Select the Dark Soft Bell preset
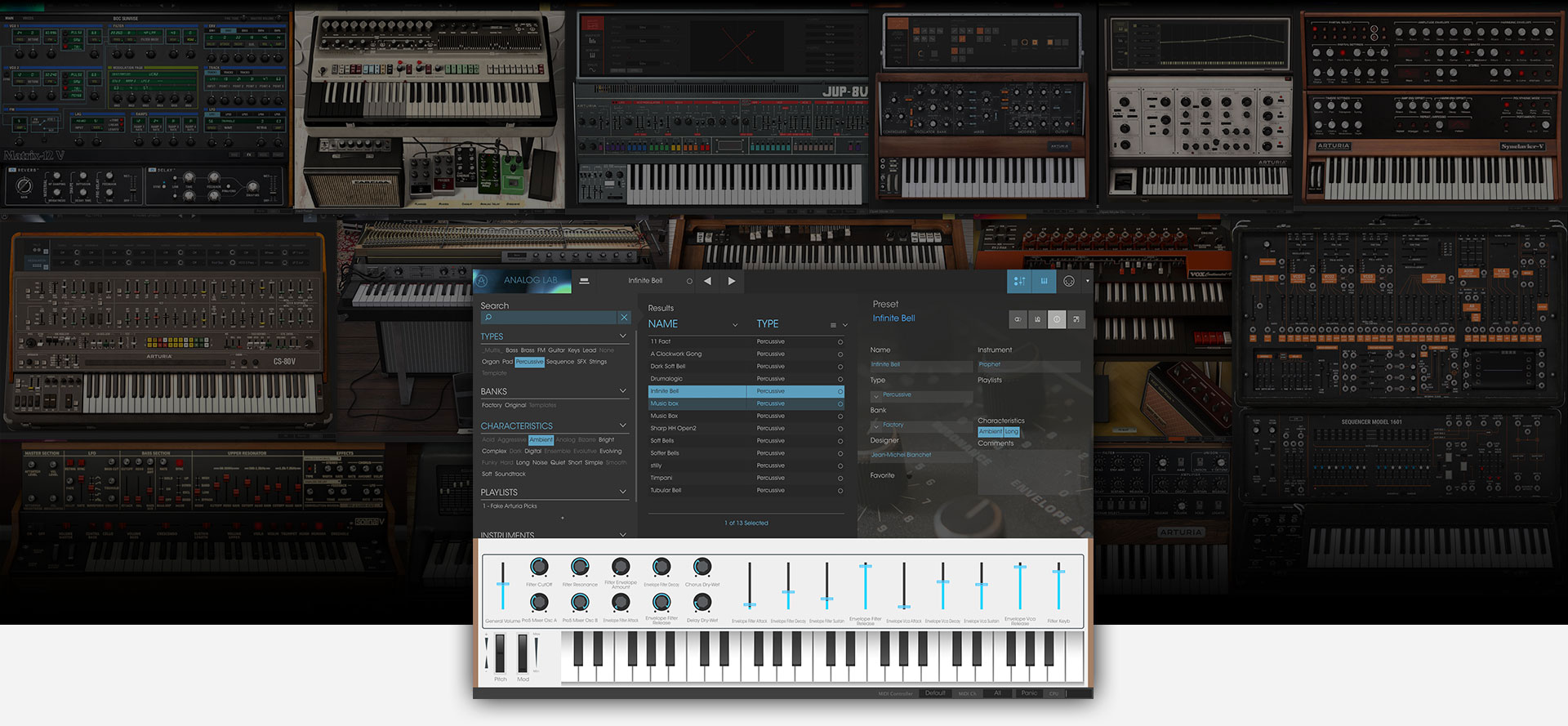1568x726 pixels. point(668,367)
